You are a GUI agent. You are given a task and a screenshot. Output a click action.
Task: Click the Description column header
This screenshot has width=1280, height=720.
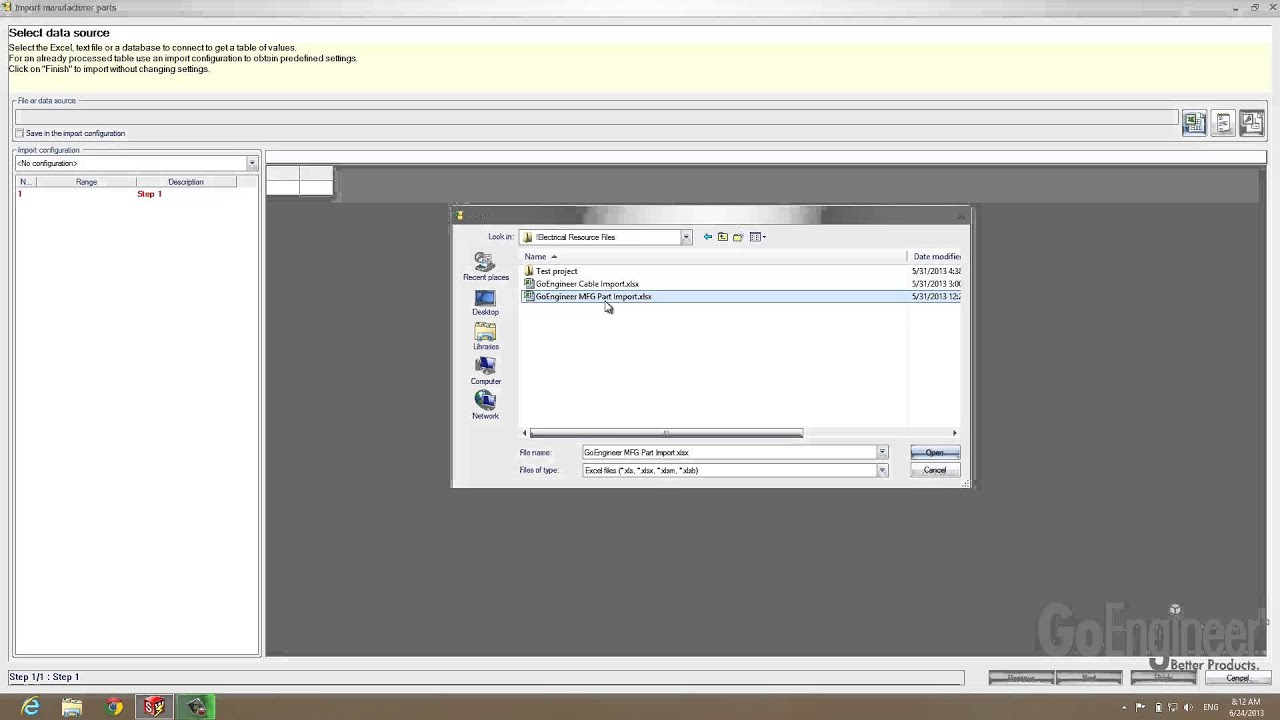tap(186, 182)
